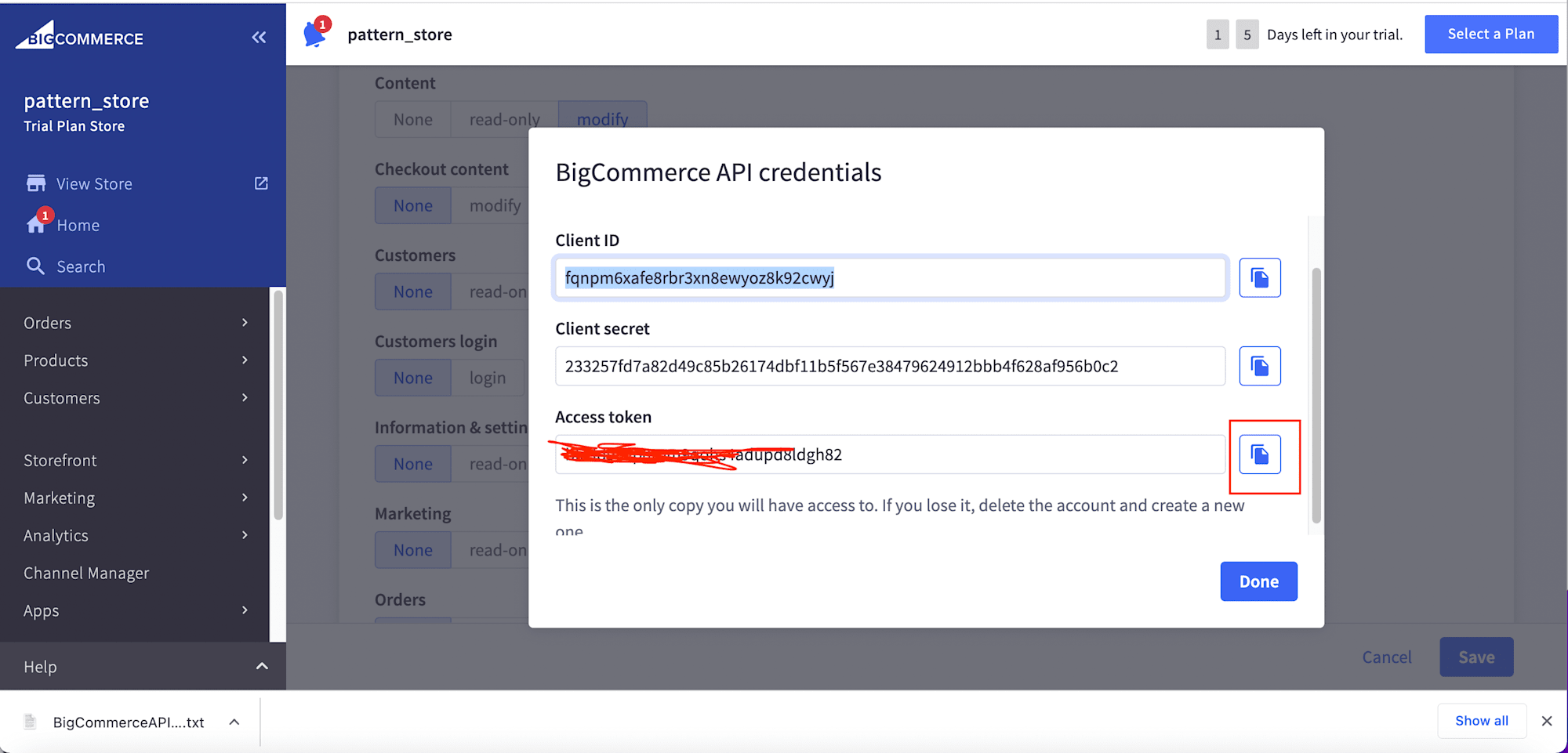Go to Home in sidebar
The image size is (1568, 753).
[x=78, y=226]
